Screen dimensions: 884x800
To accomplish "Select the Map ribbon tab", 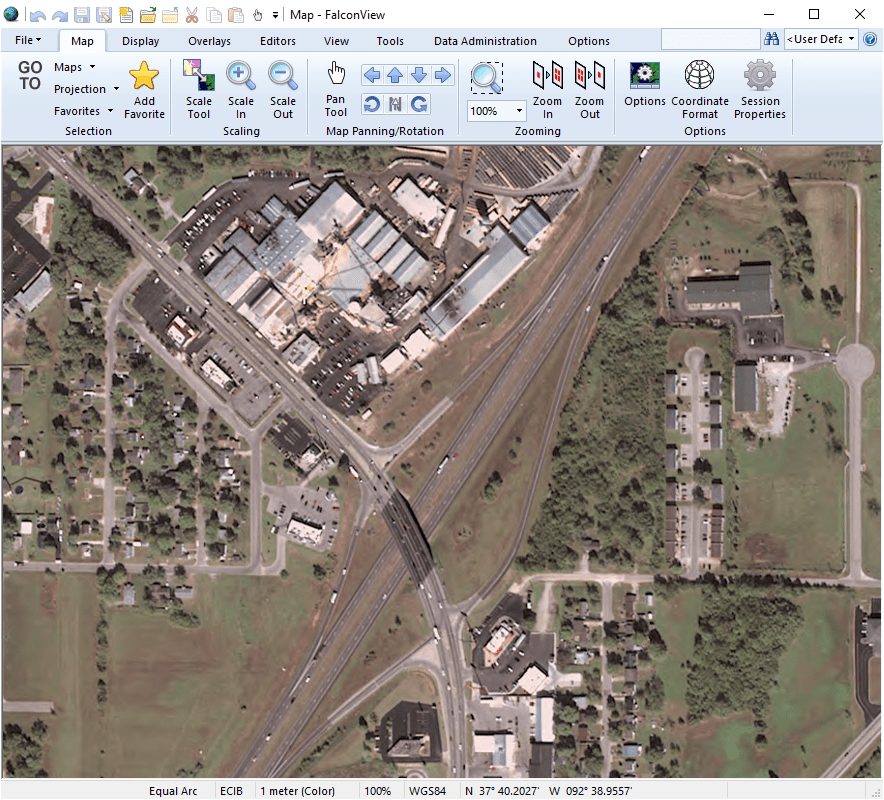I will [82, 41].
